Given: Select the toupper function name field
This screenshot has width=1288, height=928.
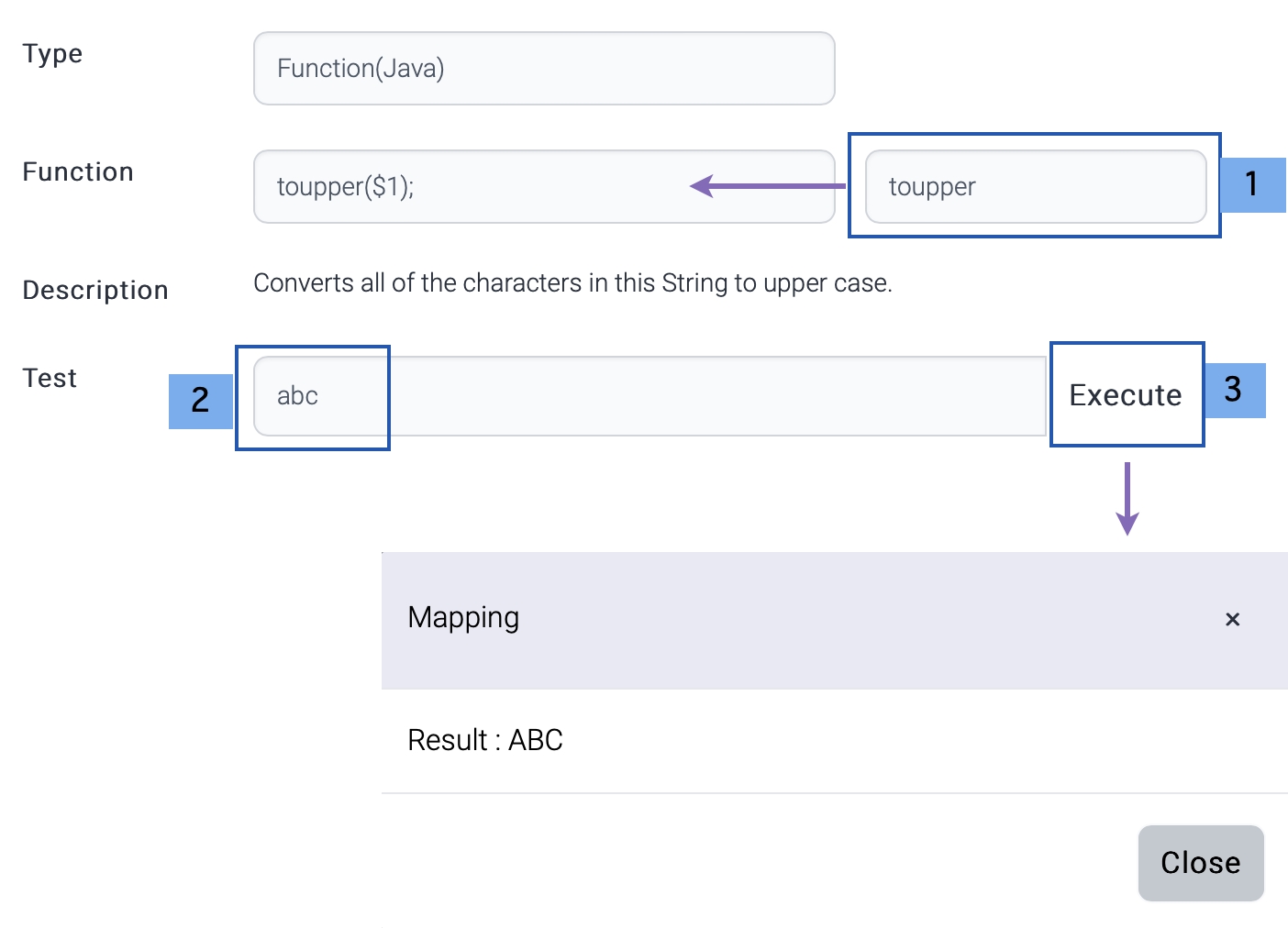Looking at the screenshot, I should click(x=1036, y=187).
